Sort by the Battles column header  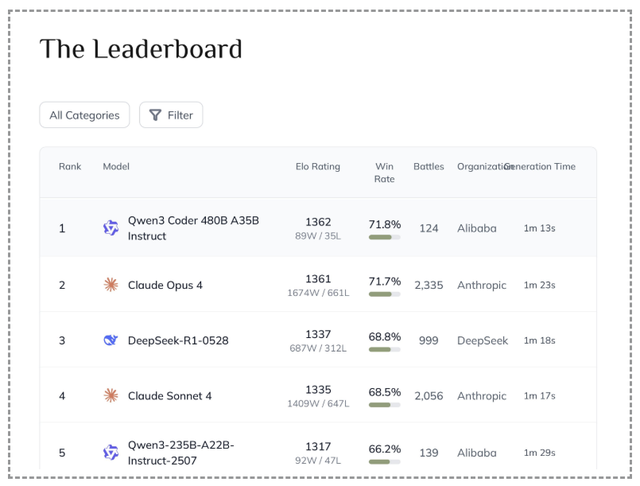click(x=429, y=166)
